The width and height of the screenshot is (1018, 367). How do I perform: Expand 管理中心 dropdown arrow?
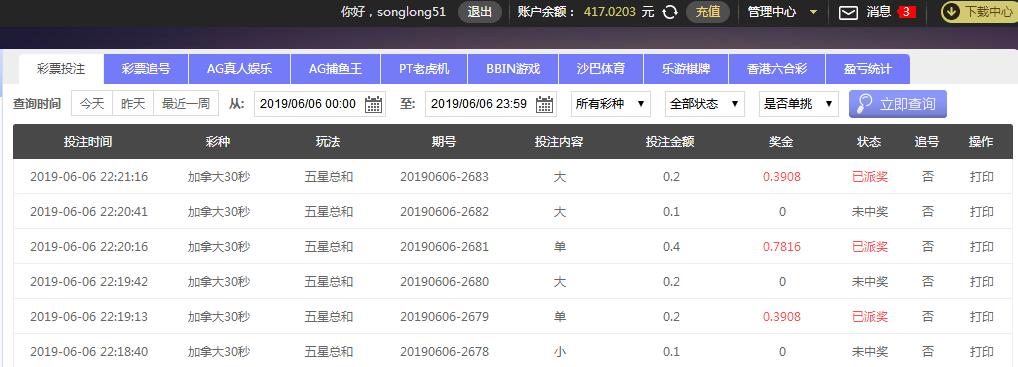(x=813, y=12)
